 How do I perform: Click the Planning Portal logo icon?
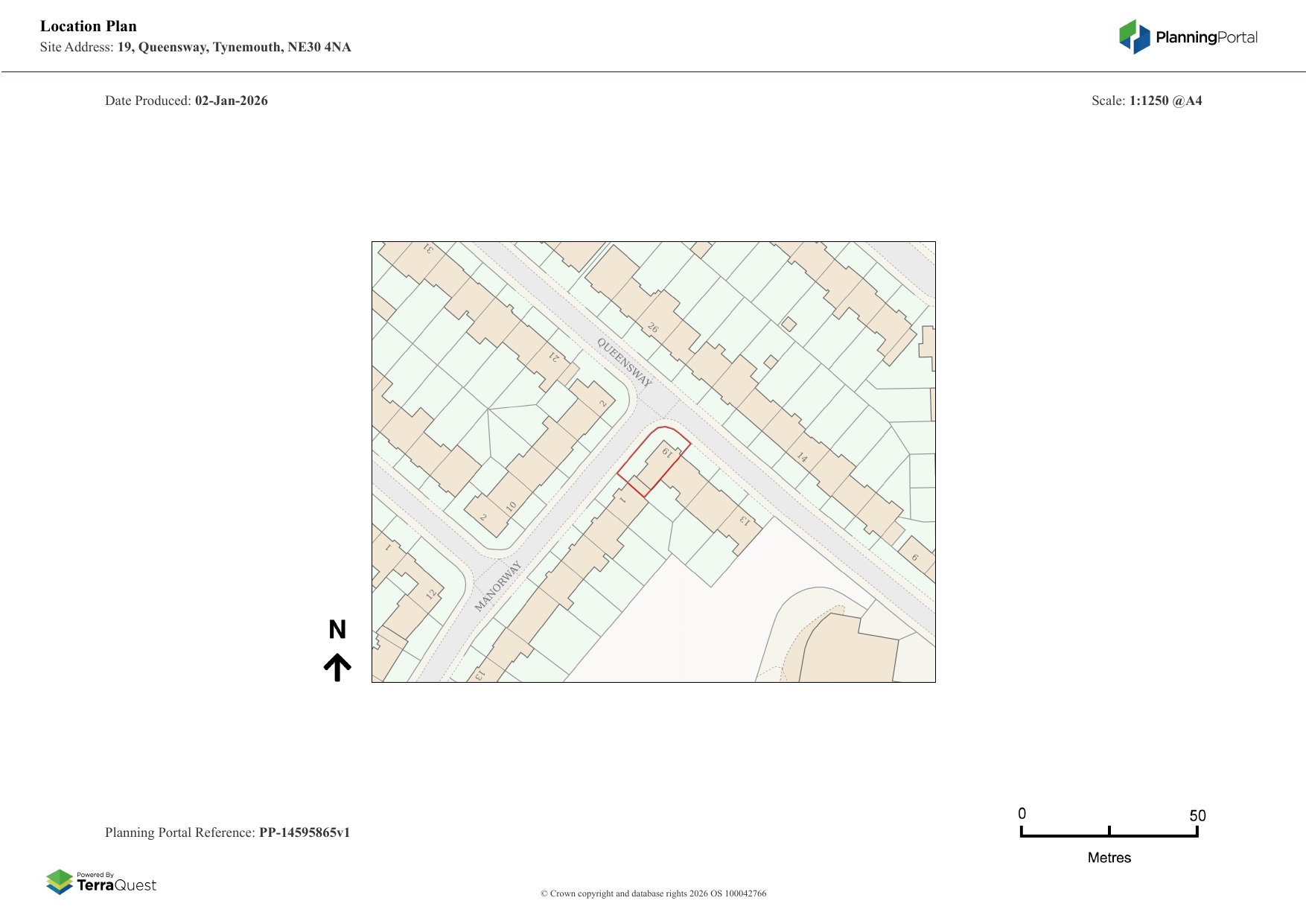click(x=1134, y=36)
